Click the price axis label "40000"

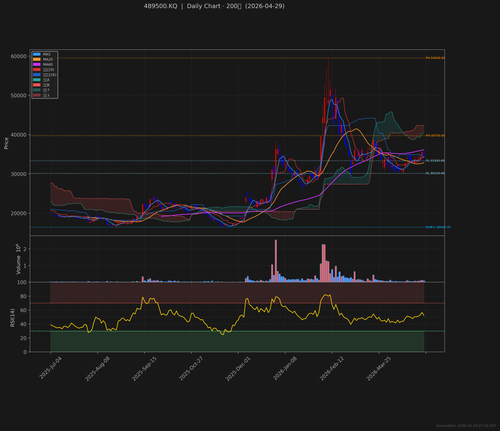point(18,135)
